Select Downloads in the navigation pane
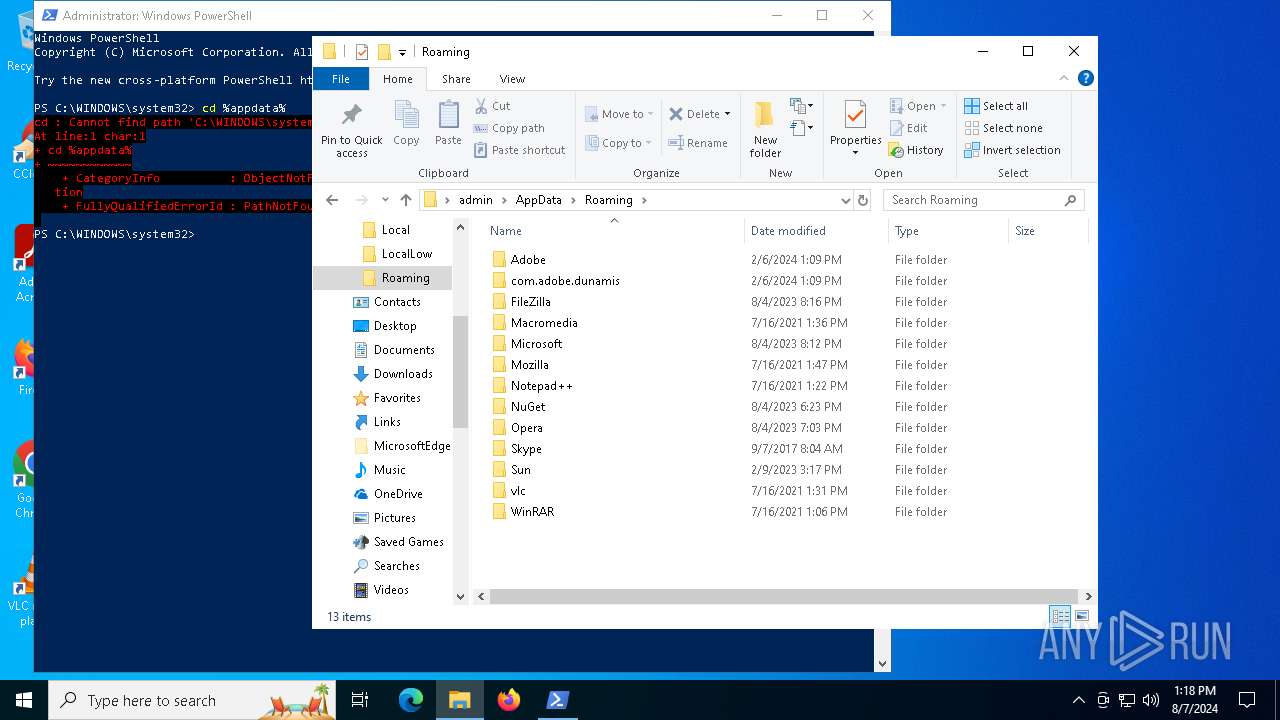 click(392, 374)
